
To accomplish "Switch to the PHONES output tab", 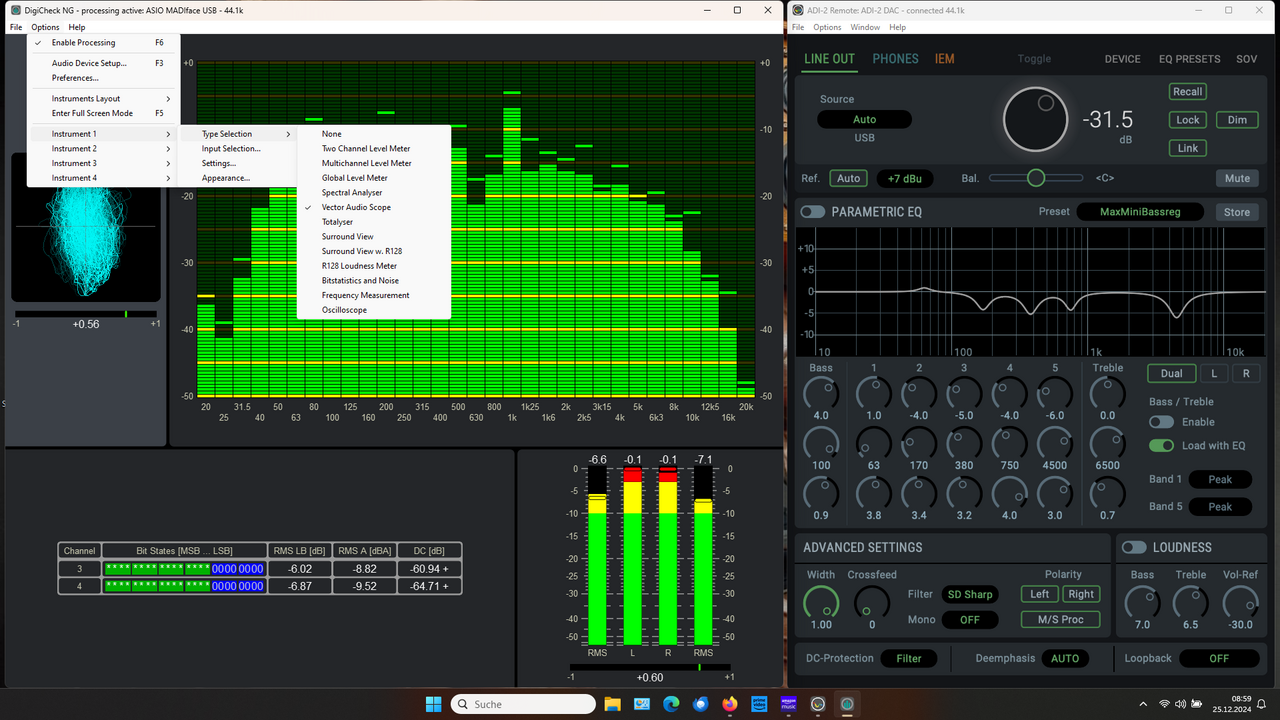I will [895, 59].
